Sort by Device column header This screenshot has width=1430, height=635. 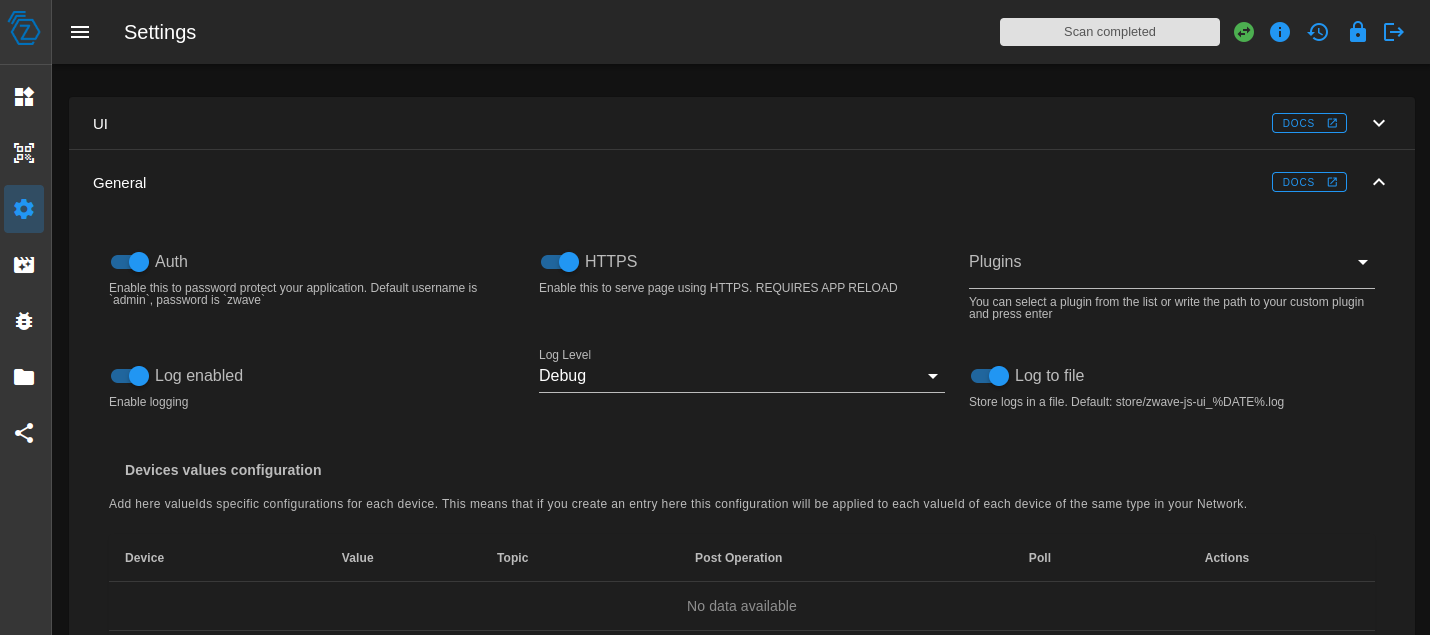pyautogui.click(x=144, y=558)
